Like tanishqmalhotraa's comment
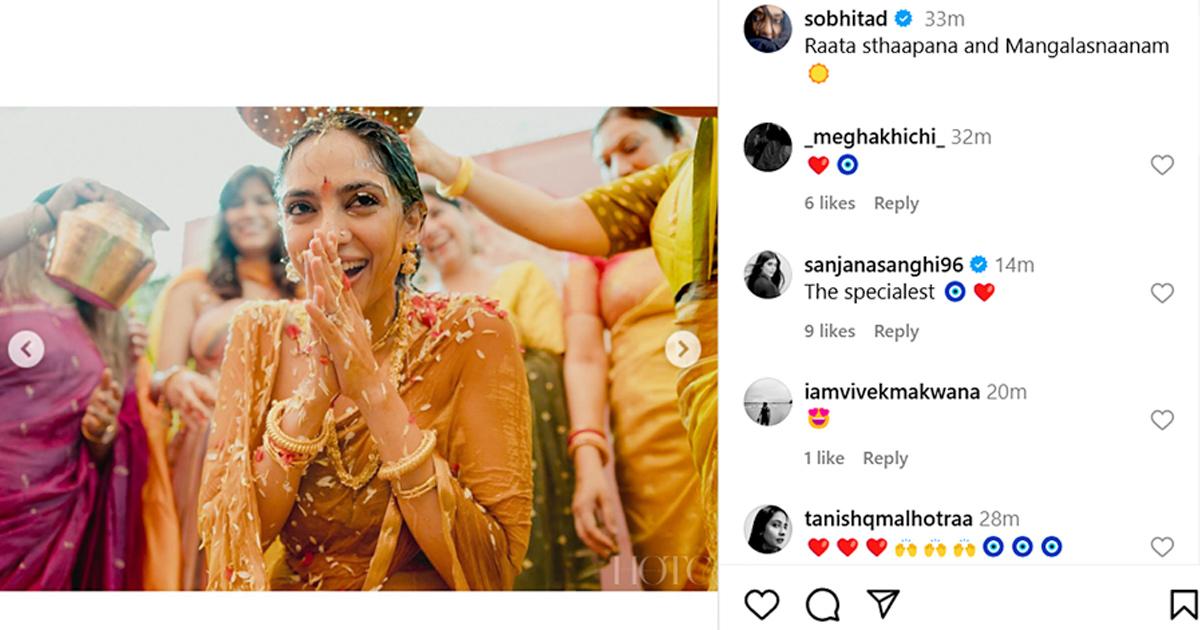This screenshot has height=630, width=1200. (1161, 547)
